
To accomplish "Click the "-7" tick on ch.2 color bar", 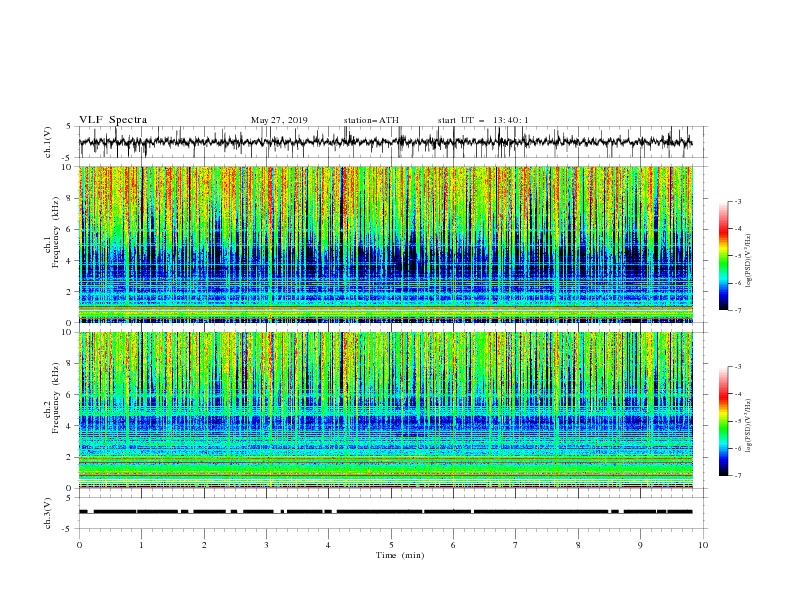I will pos(738,475).
